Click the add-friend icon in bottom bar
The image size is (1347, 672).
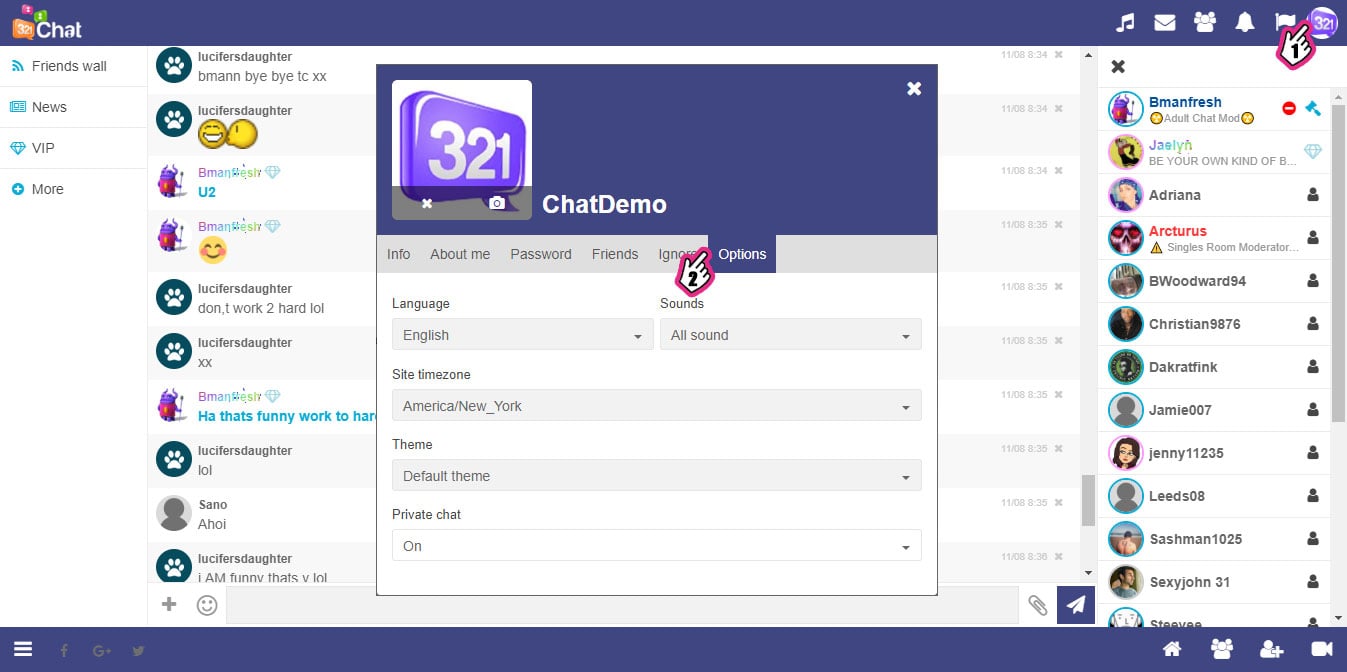1272,649
